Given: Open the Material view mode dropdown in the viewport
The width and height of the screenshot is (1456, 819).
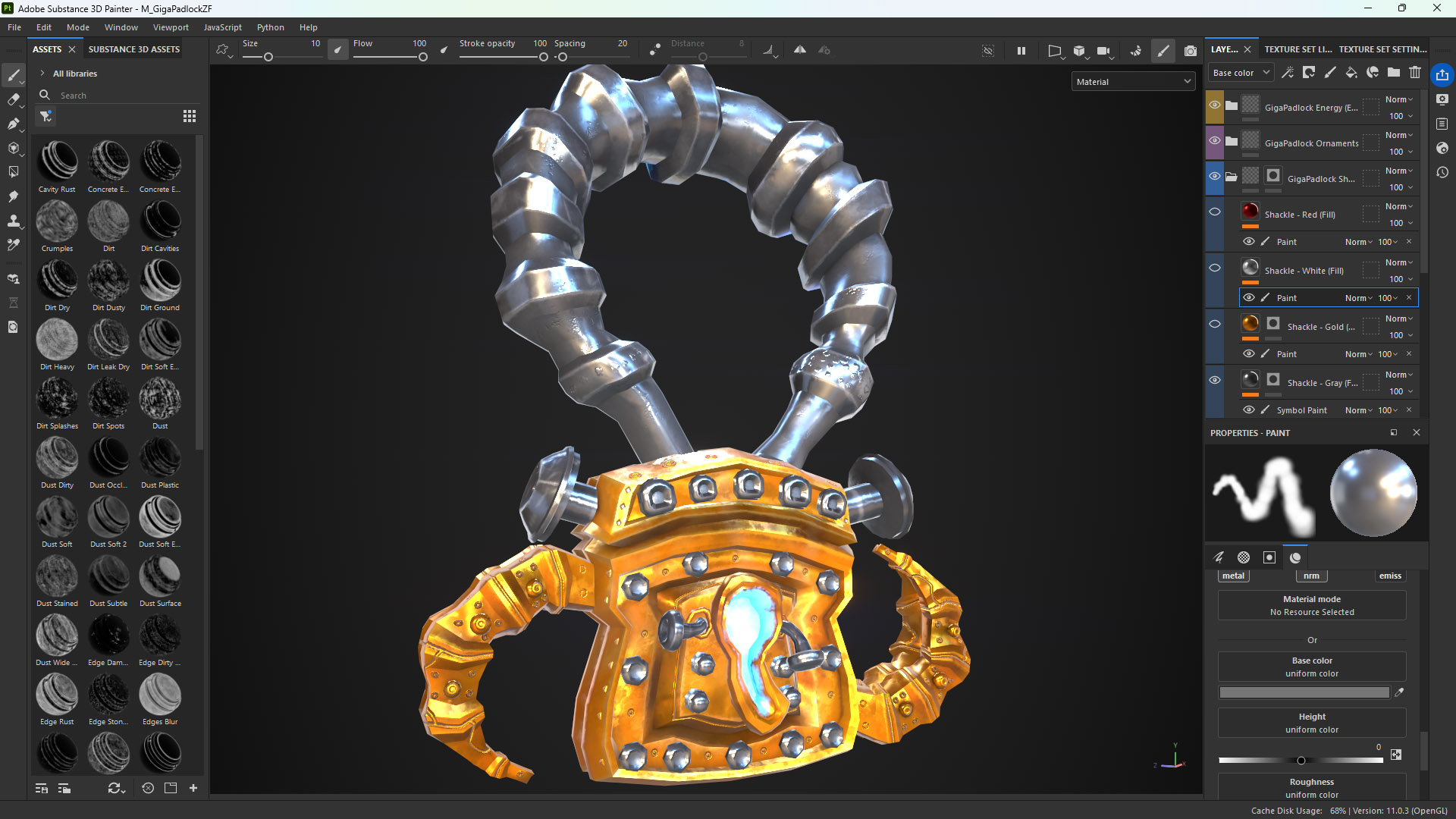Looking at the screenshot, I should tap(1132, 81).
